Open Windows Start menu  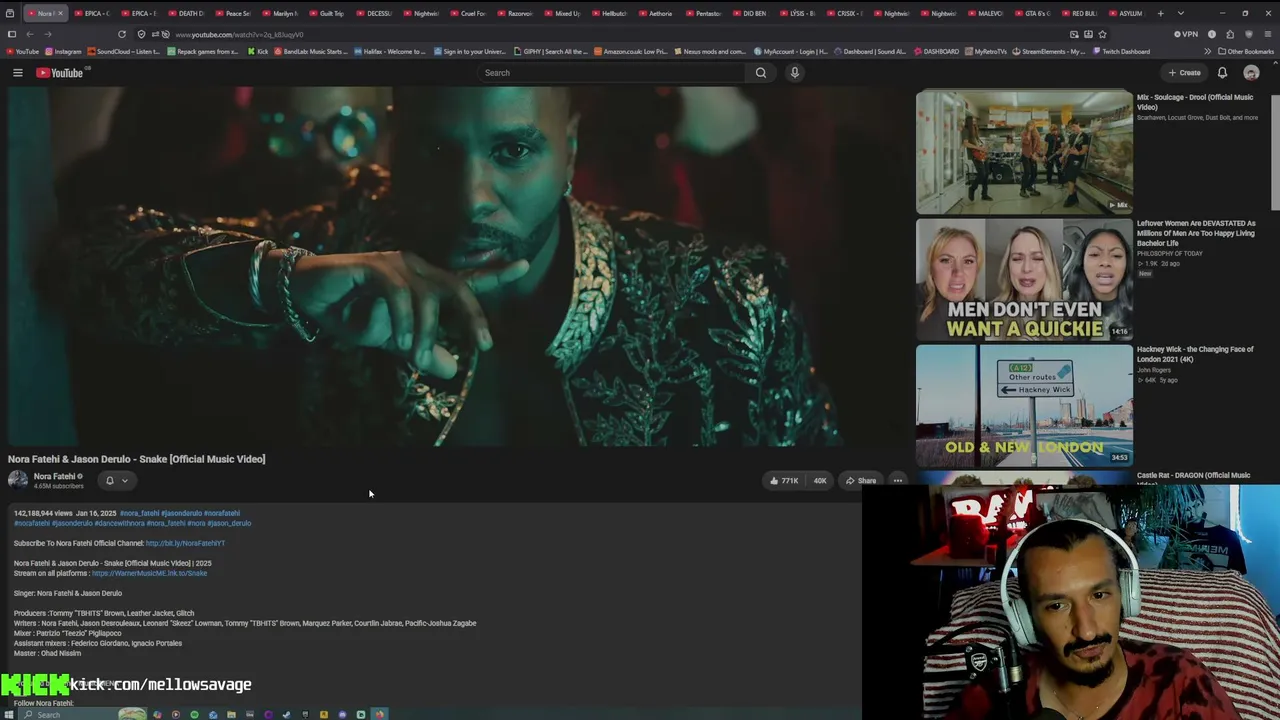[x=11, y=714]
